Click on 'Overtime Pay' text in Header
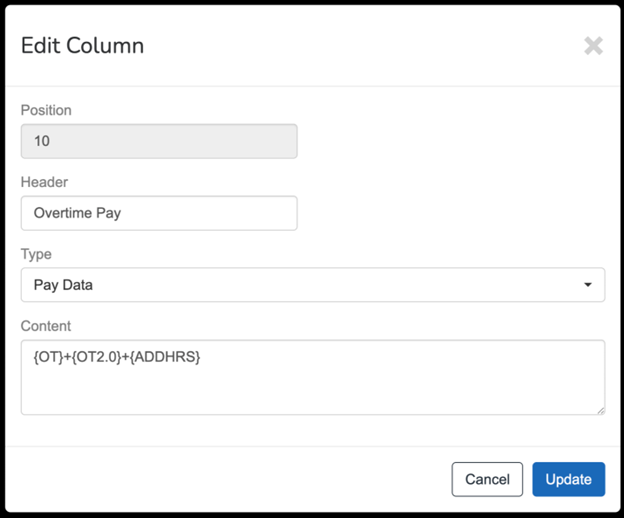The image size is (624, 518). coord(77,213)
